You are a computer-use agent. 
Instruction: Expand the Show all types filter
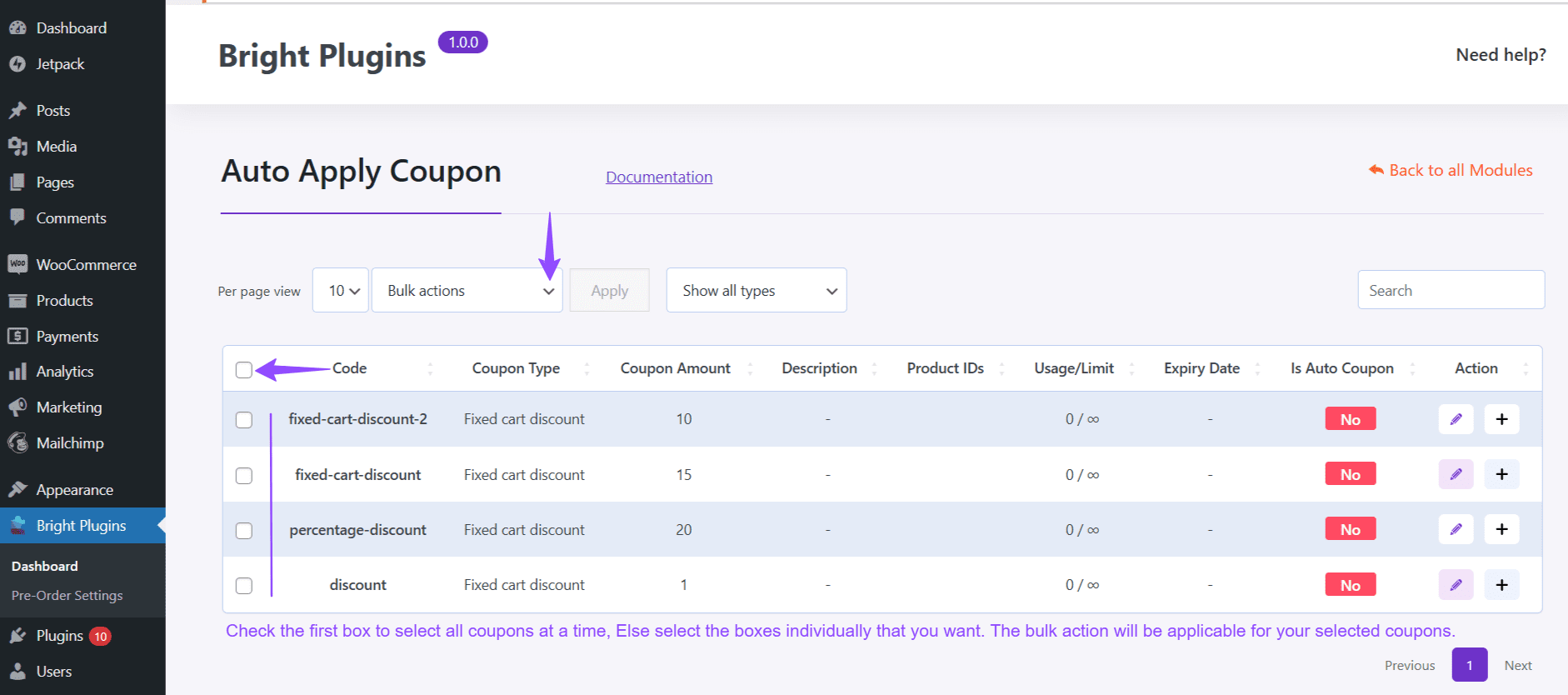click(x=756, y=291)
